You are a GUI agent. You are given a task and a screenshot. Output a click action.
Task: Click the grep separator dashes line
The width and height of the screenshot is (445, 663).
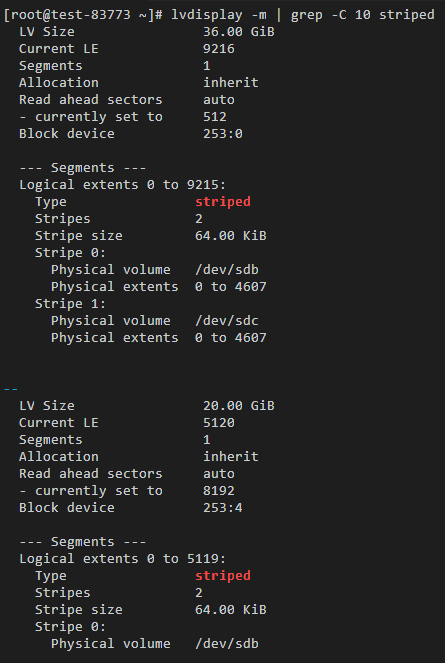pyautogui.click(x=11, y=389)
